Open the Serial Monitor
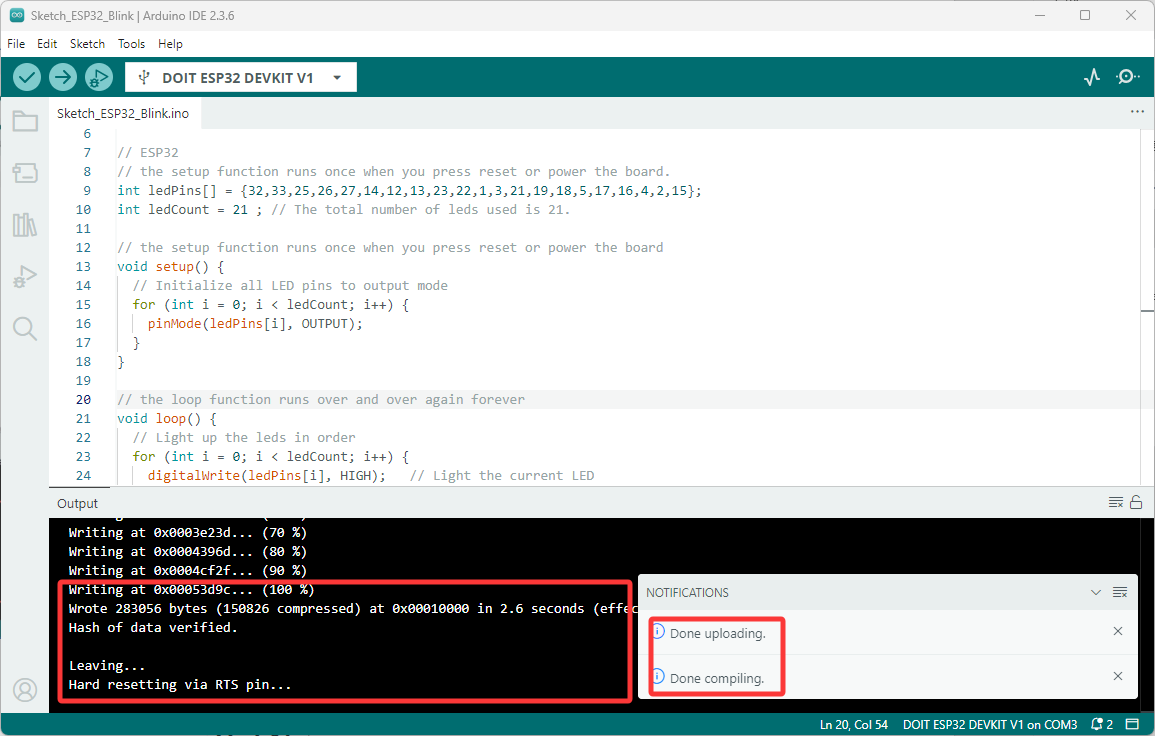Image resolution: width=1155 pixels, height=736 pixels. pyautogui.click(x=1127, y=77)
